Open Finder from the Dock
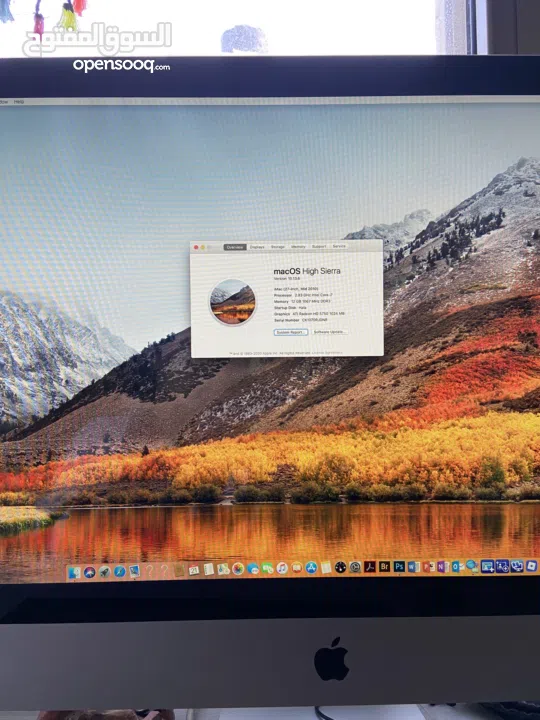The image size is (540, 720). 73,573
